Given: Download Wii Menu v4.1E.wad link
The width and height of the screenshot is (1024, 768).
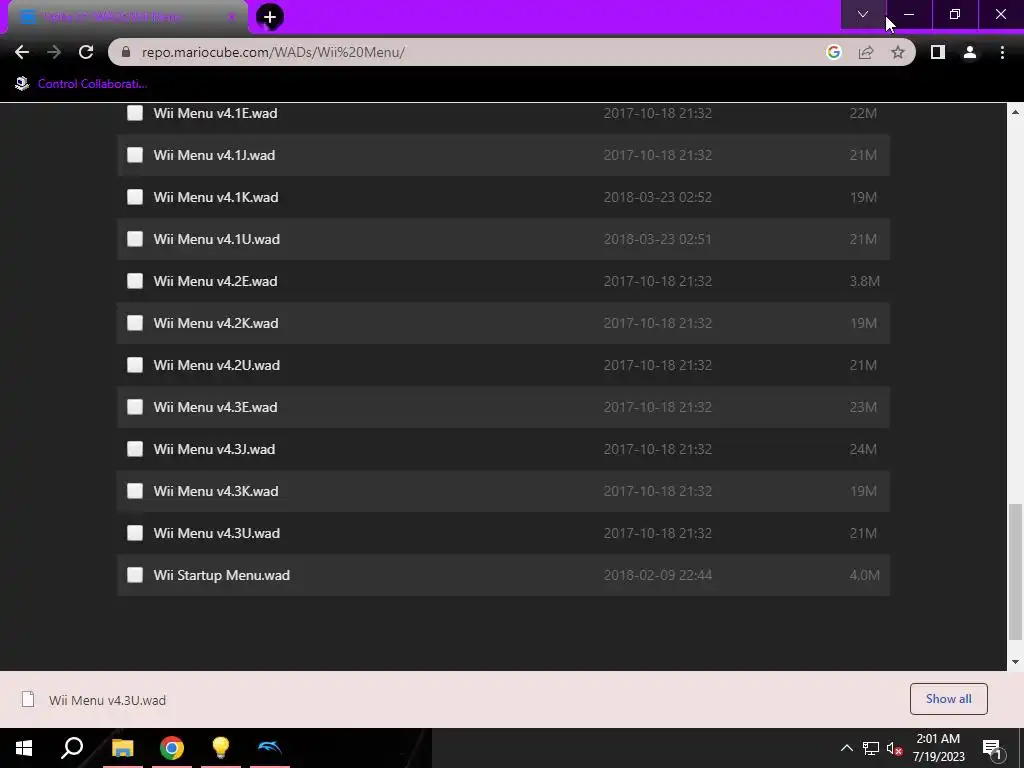Looking at the screenshot, I should 216,113.
